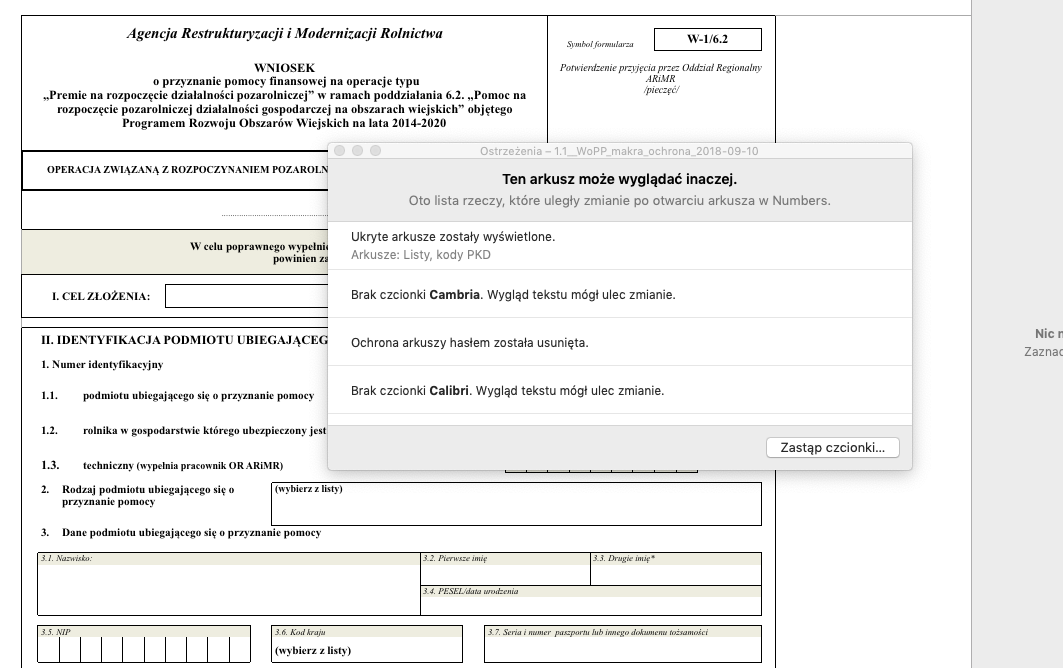The image size is (1063, 668).
Task: Click the 3.7 passport number field
Action: click(622, 650)
